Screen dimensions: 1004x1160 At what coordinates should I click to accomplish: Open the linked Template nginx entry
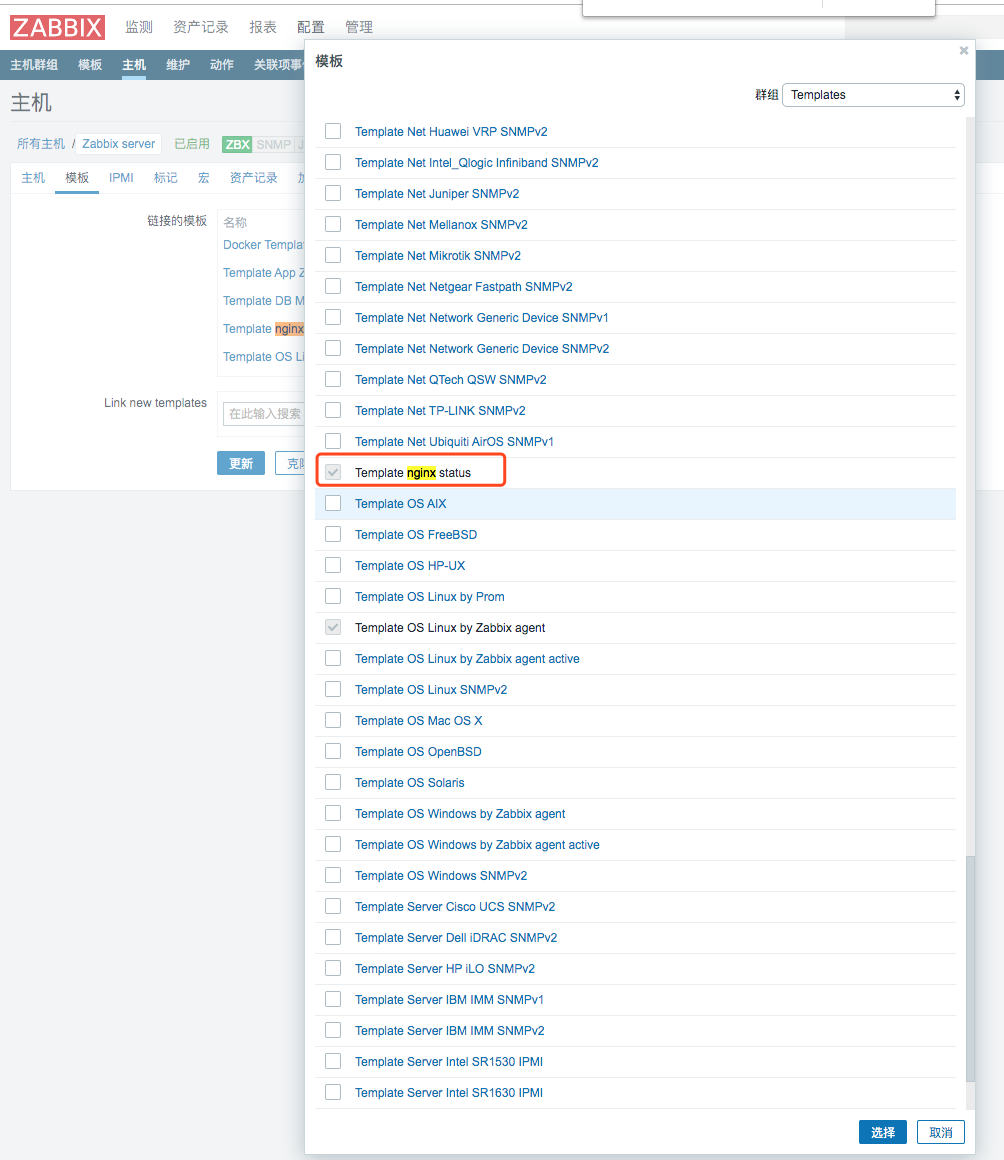pyautogui.click(x=263, y=328)
